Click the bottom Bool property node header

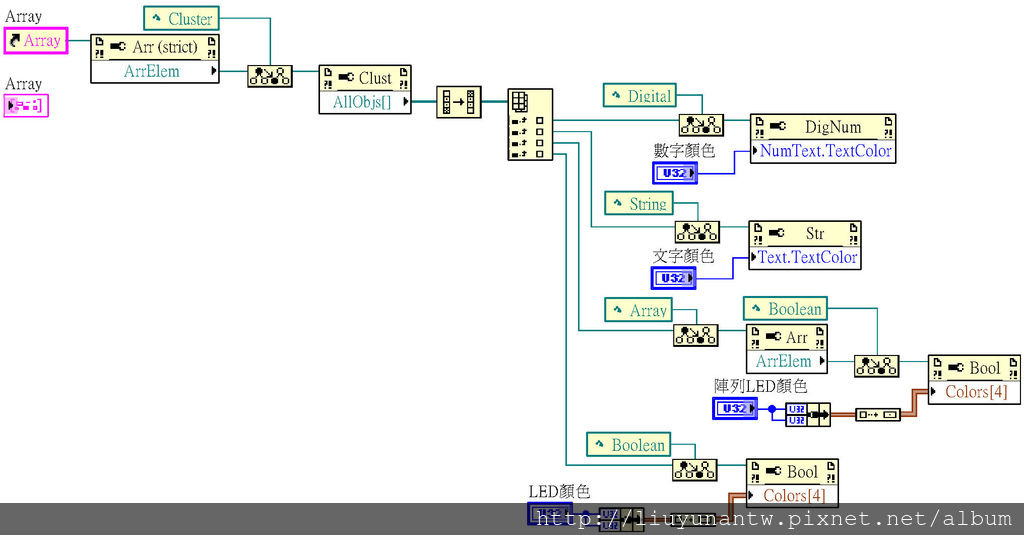click(792, 472)
